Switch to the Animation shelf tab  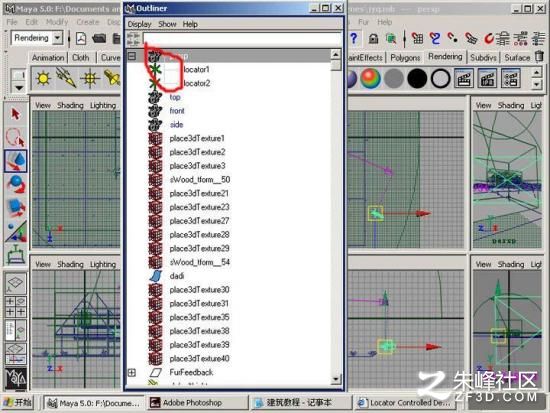coord(48,58)
